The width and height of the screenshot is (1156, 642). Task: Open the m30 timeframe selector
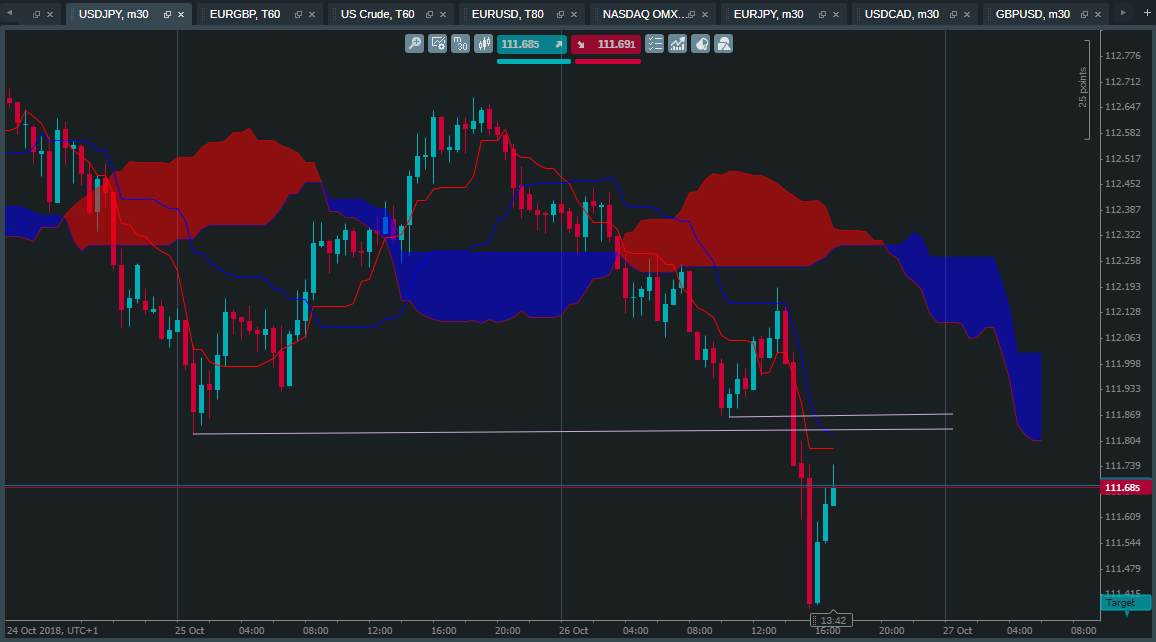(x=460, y=44)
